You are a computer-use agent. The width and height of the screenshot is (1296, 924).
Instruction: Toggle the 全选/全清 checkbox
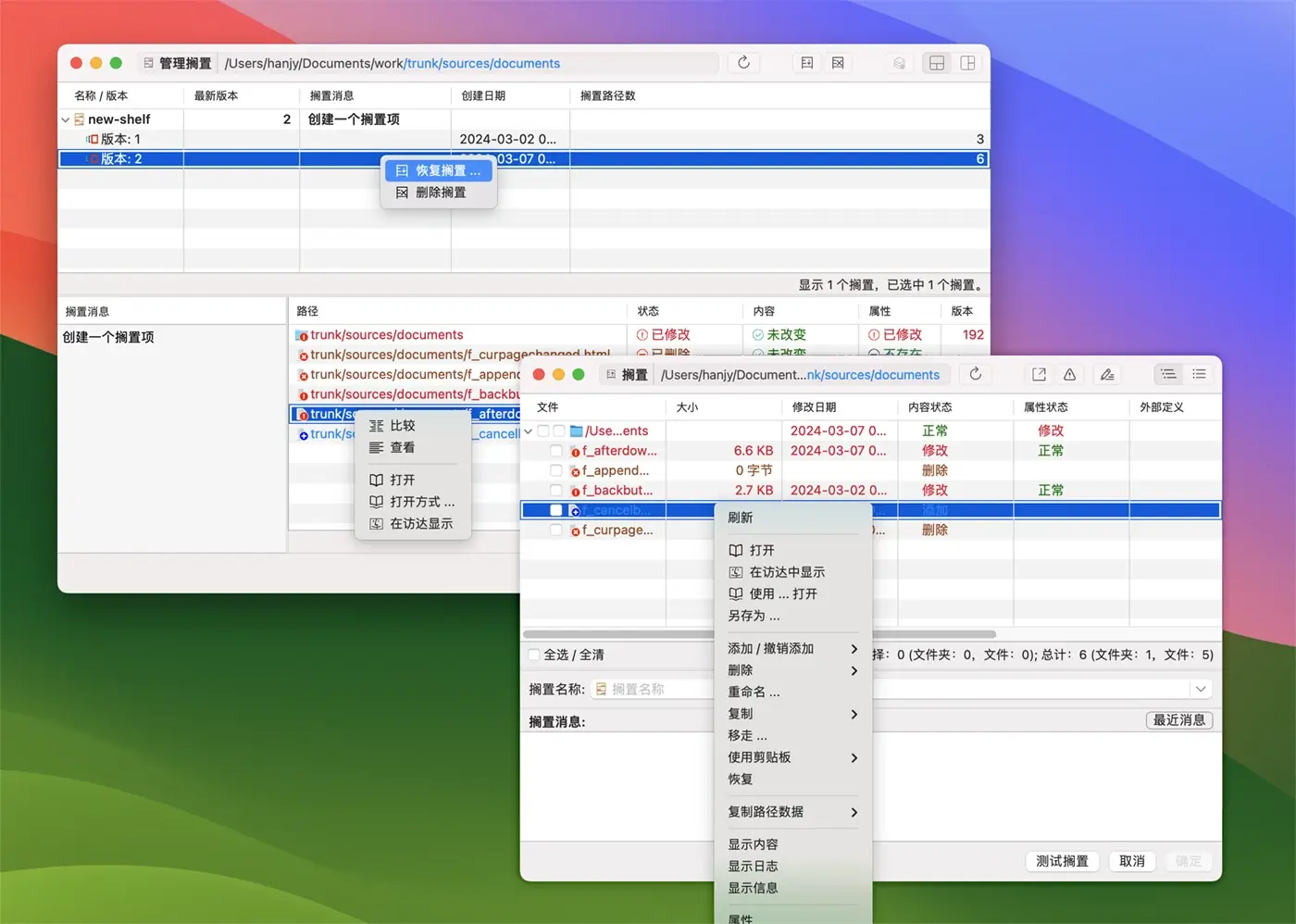pyautogui.click(x=534, y=655)
